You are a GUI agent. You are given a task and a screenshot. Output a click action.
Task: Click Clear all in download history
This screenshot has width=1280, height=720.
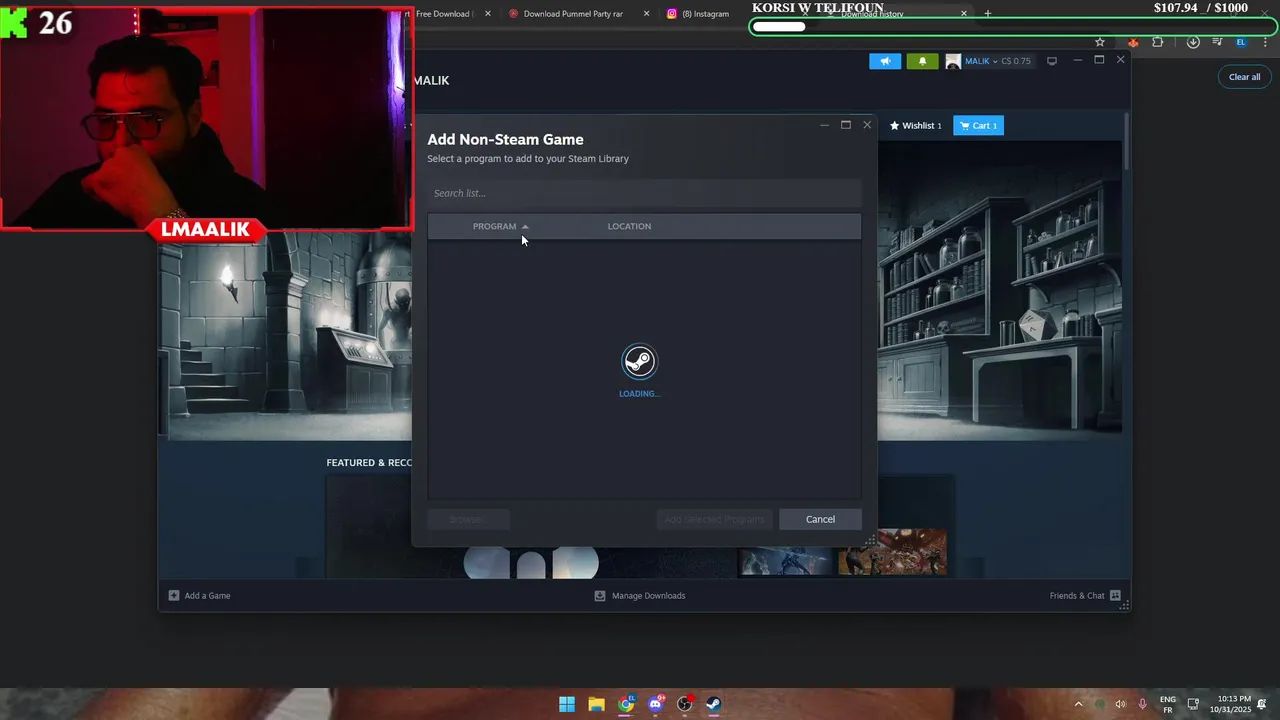click(1244, 77)
